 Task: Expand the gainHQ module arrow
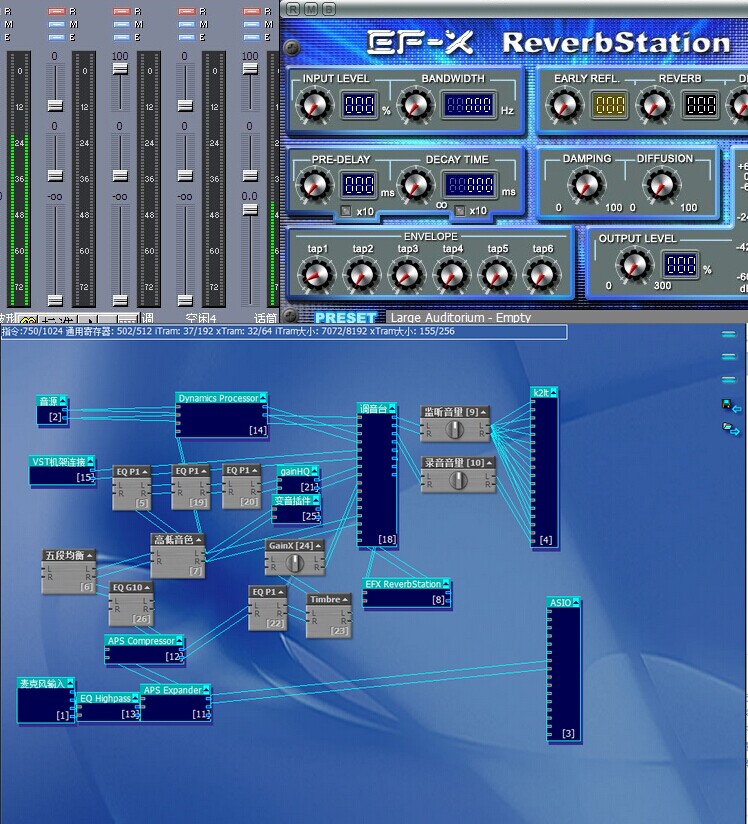point(315,471)
